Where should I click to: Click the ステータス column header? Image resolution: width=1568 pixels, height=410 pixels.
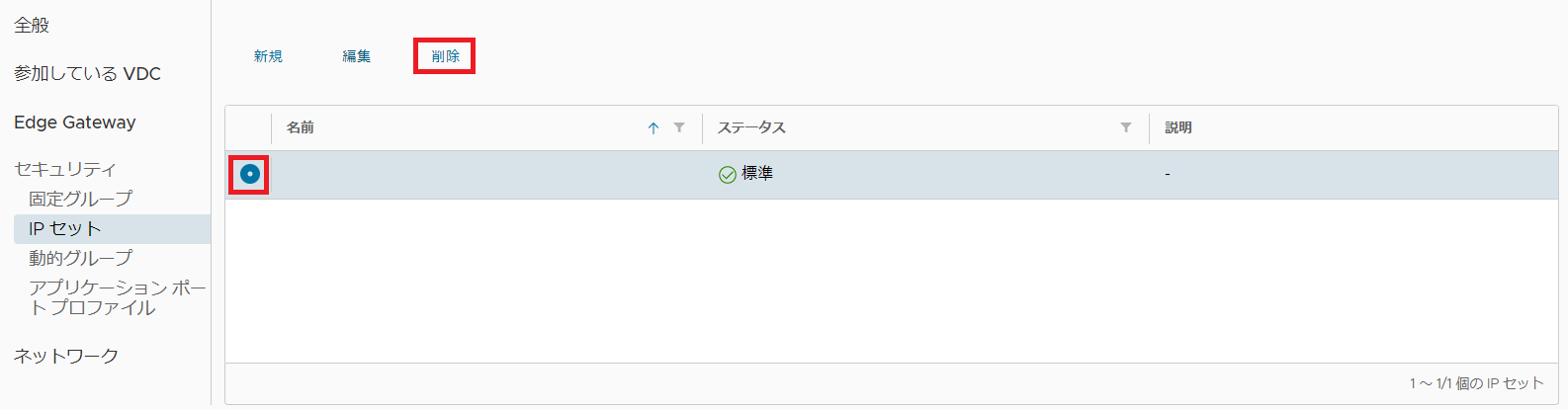point(751,127)
